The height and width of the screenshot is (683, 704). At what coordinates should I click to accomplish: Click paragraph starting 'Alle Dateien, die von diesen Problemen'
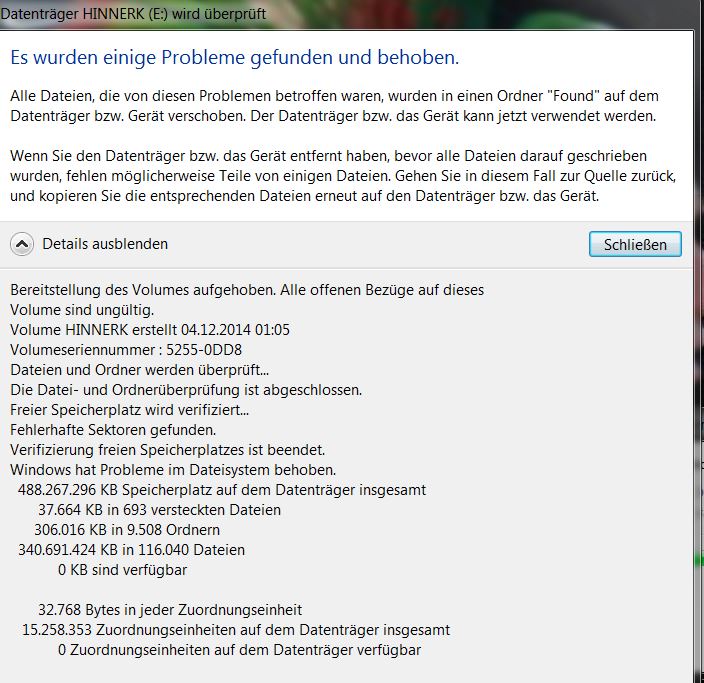coord(334,106)
